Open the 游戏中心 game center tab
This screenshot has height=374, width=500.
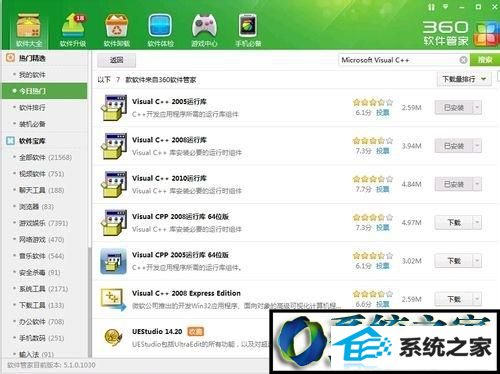[204, 30]
